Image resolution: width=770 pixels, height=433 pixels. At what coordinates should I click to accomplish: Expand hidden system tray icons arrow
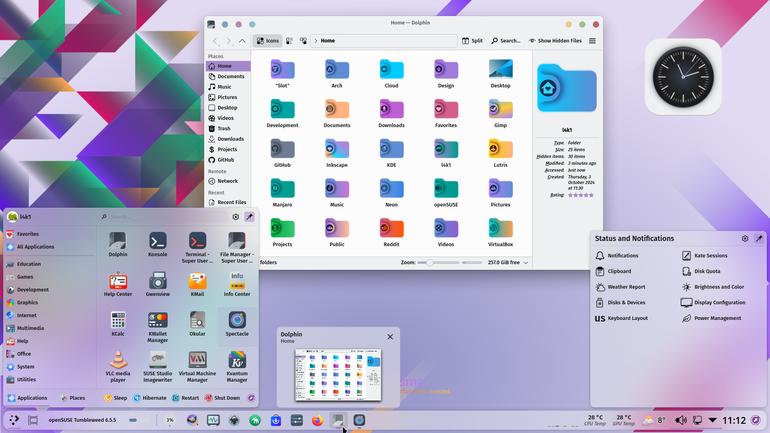point(713,420)
